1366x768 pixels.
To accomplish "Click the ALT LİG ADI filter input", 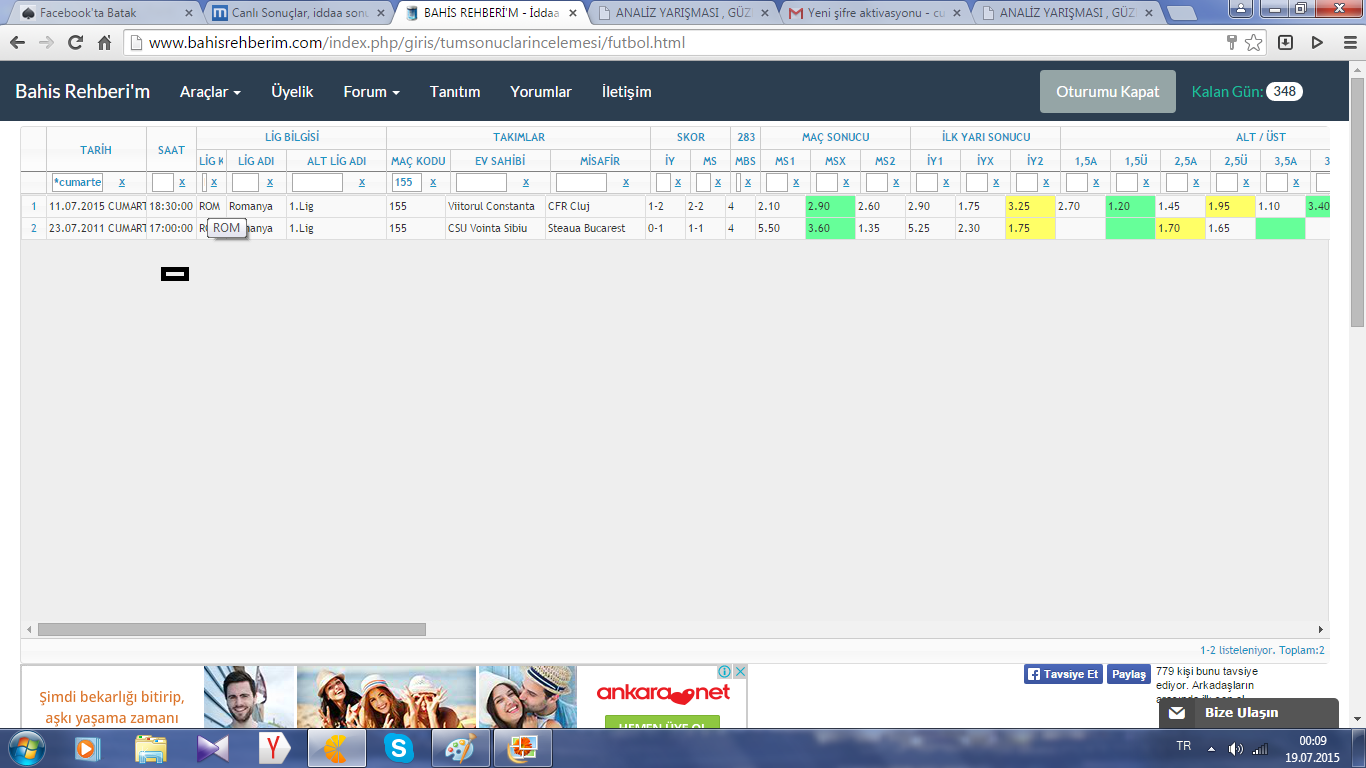I will (317, 183).
